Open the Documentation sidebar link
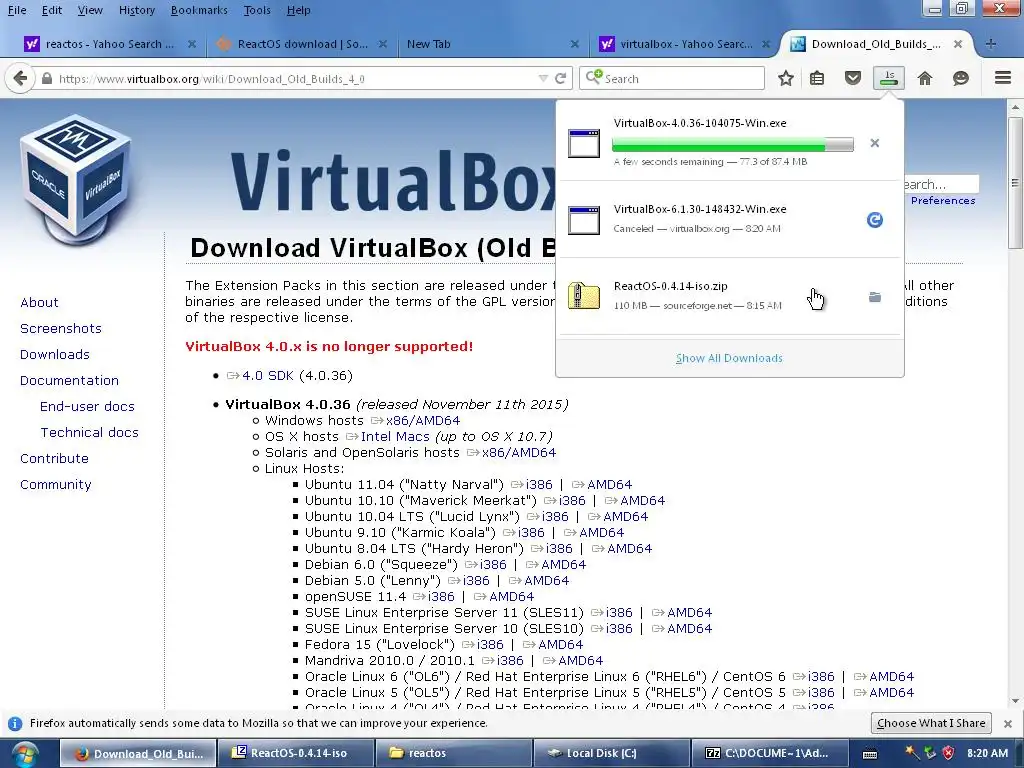The height and width of the screenshot is (768, 1024). [x=69, y=381]
